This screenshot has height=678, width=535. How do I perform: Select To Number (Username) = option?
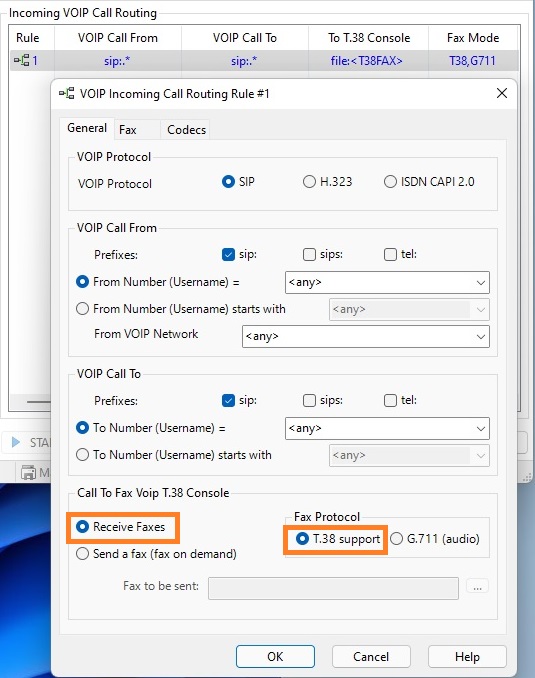click(82, 428)
